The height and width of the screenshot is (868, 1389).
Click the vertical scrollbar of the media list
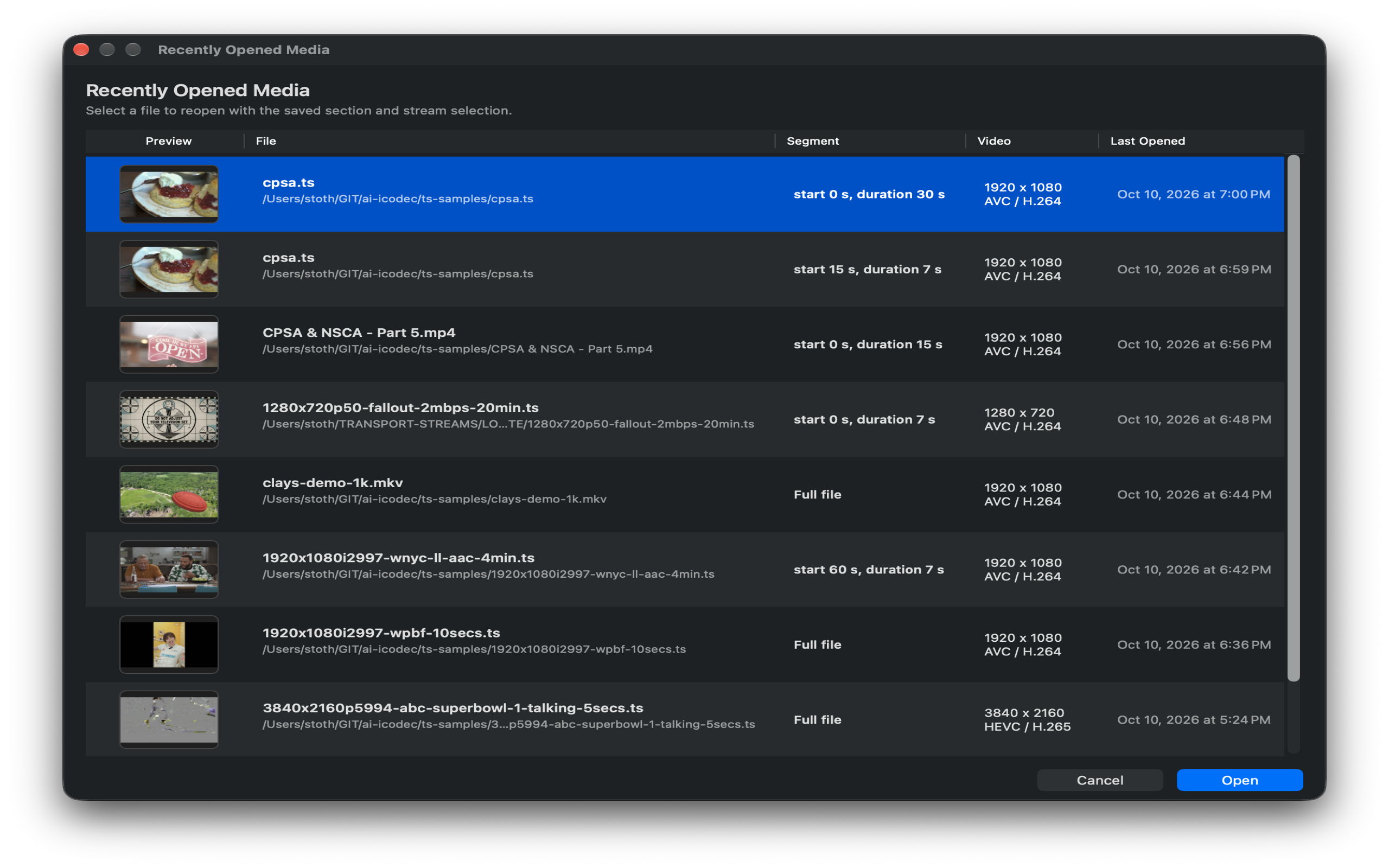pyautogui.click(x=1292, y=418)
